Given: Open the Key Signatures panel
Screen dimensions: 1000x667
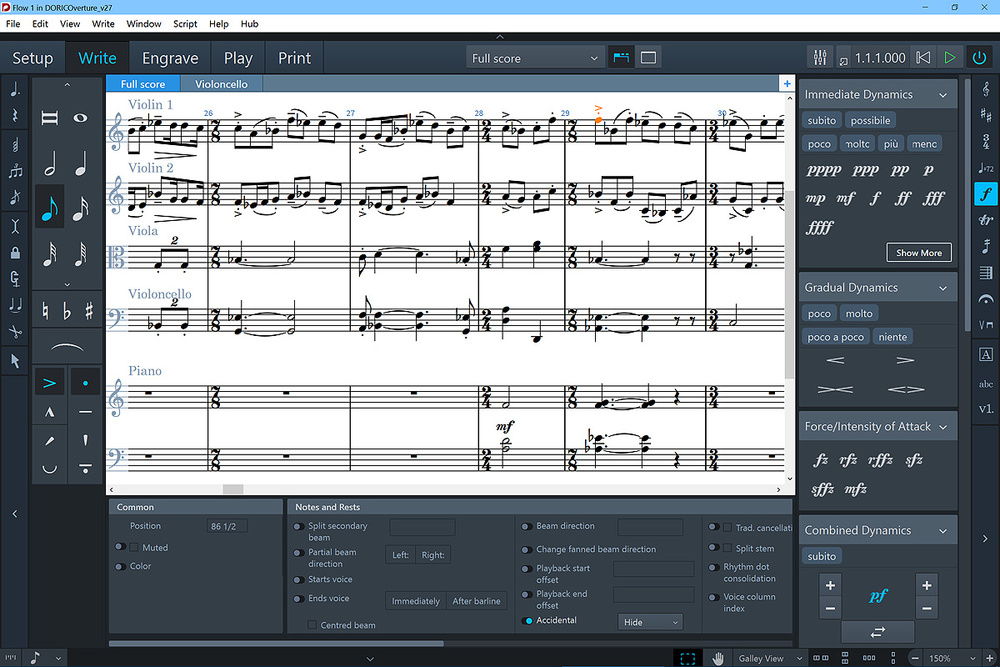Looking at the screenshot, I should coord(986,115).
